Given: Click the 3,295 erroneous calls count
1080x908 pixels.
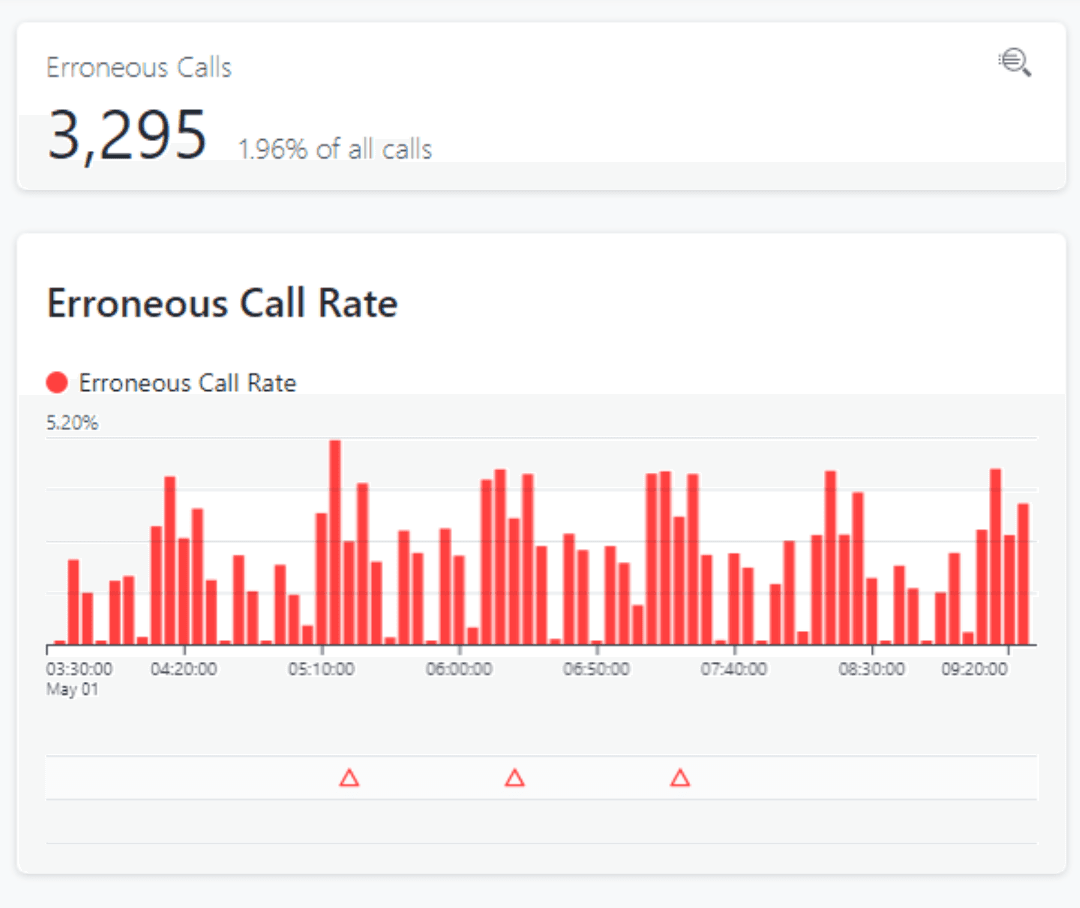Looking at the screenshot, I should coord(127,136).
